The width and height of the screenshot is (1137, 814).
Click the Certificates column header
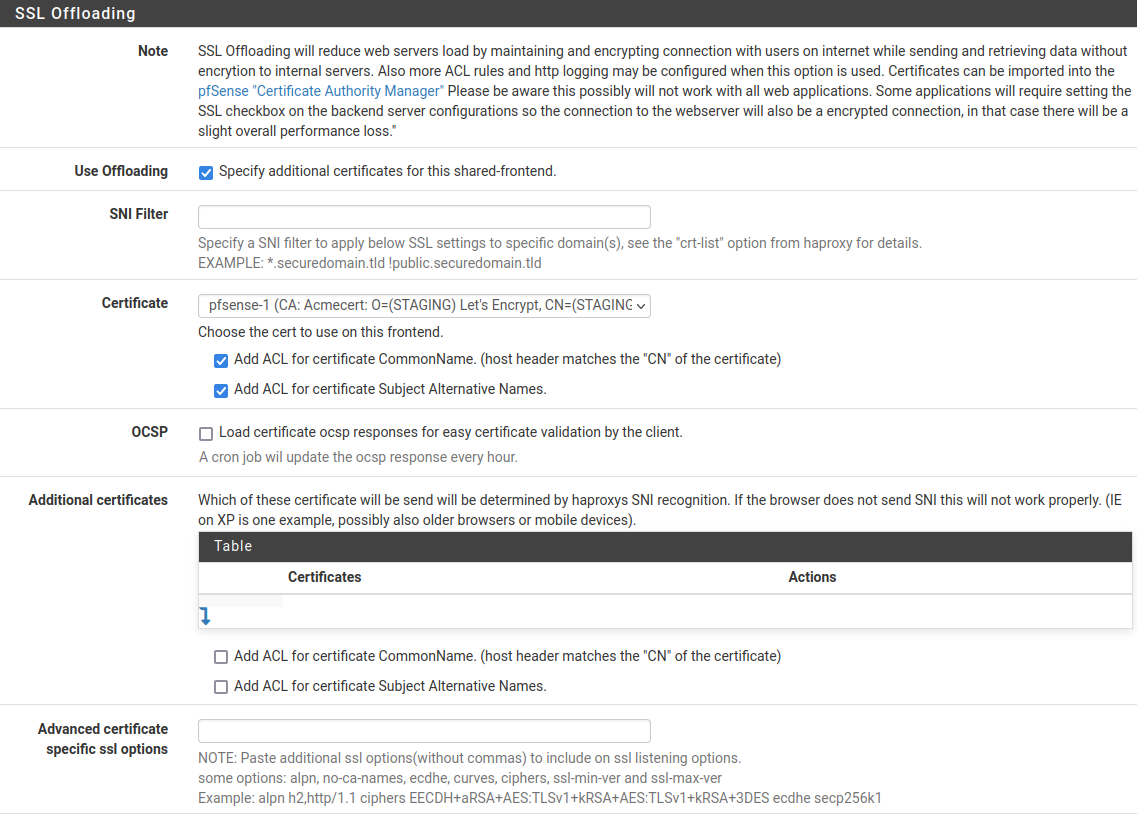(x=324, y=577)
